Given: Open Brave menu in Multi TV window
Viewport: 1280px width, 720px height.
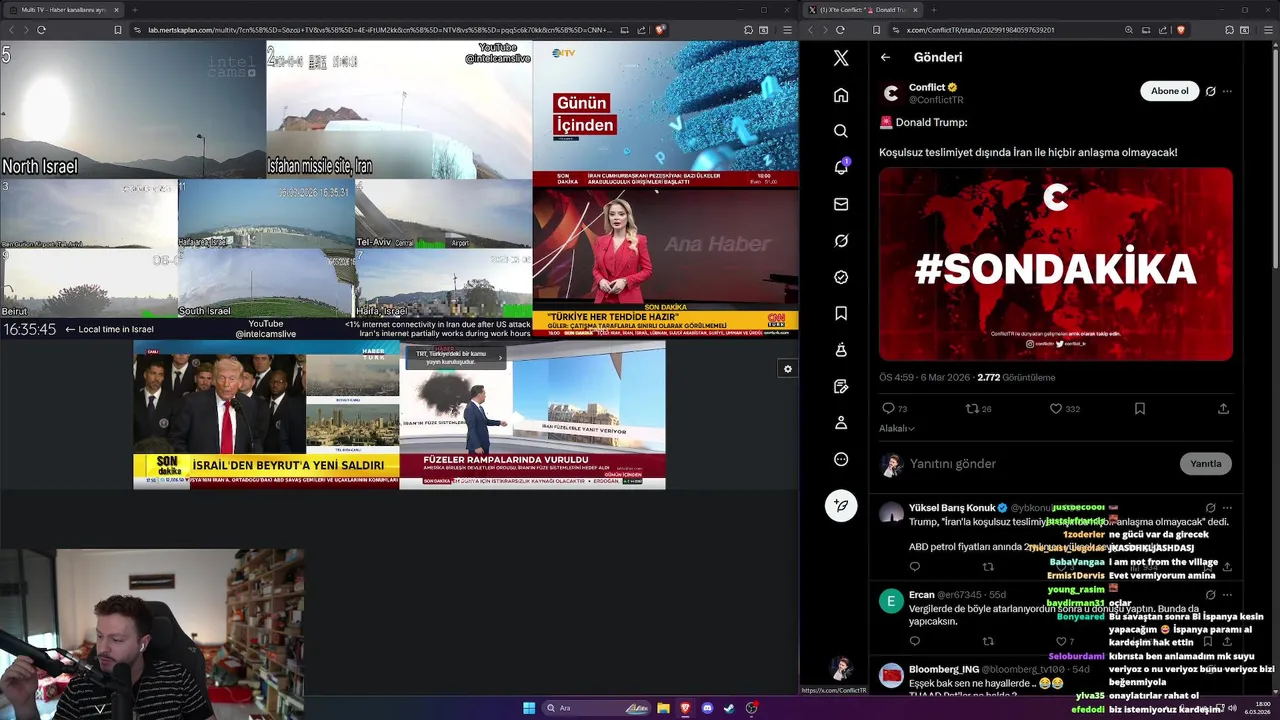Looking at the screenshot, I should 787,30.
